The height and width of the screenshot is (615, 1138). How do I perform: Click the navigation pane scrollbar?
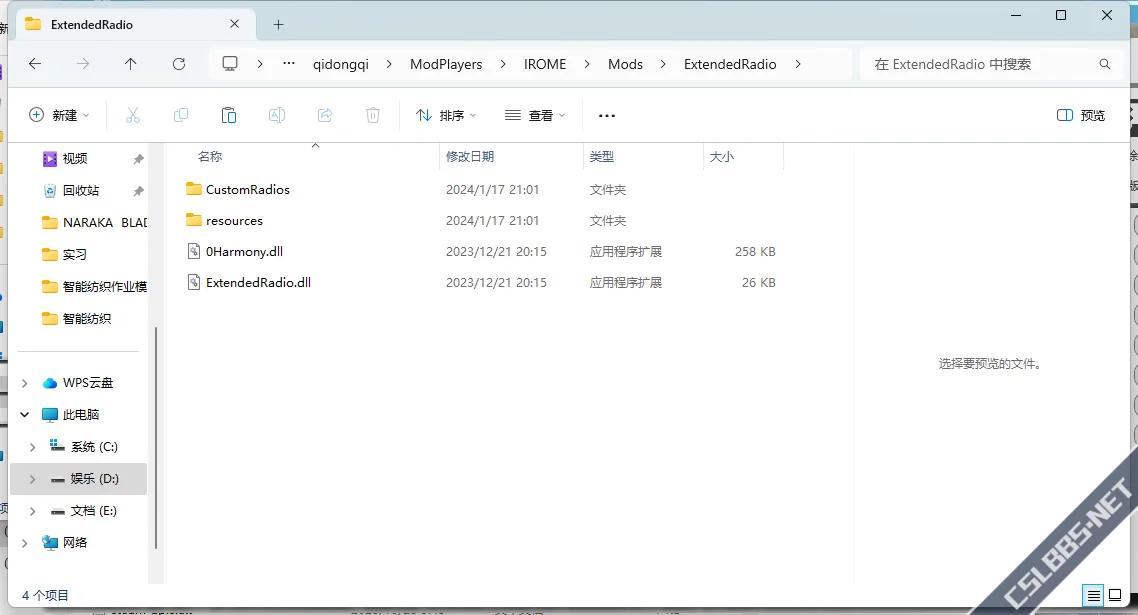click(x=156, y=438)
